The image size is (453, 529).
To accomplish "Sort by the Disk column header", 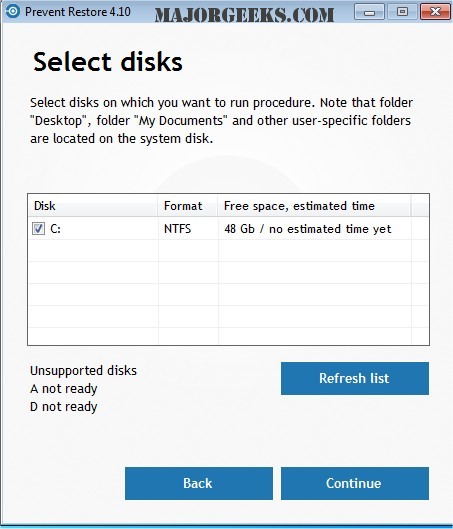I will pos(93,205).
